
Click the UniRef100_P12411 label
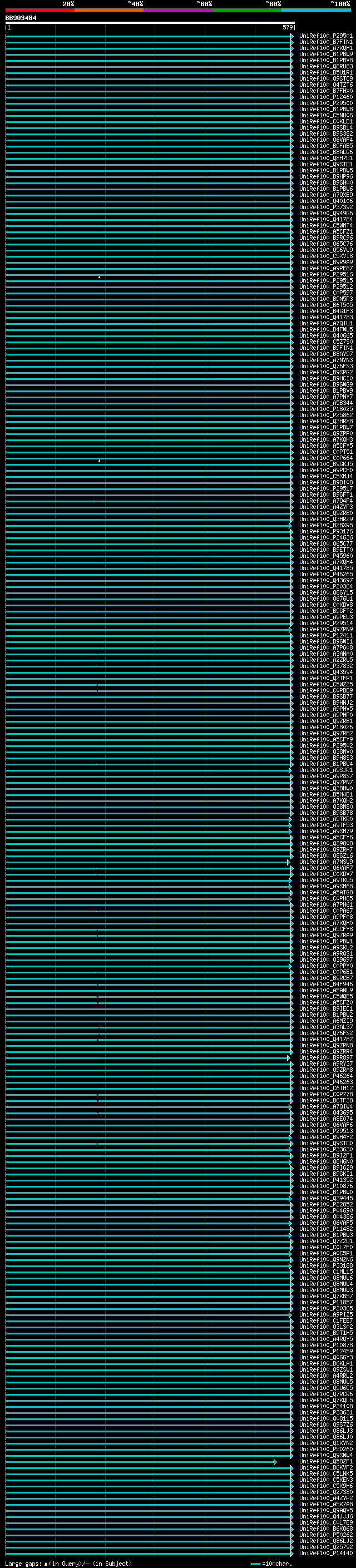tap(325, 635)
